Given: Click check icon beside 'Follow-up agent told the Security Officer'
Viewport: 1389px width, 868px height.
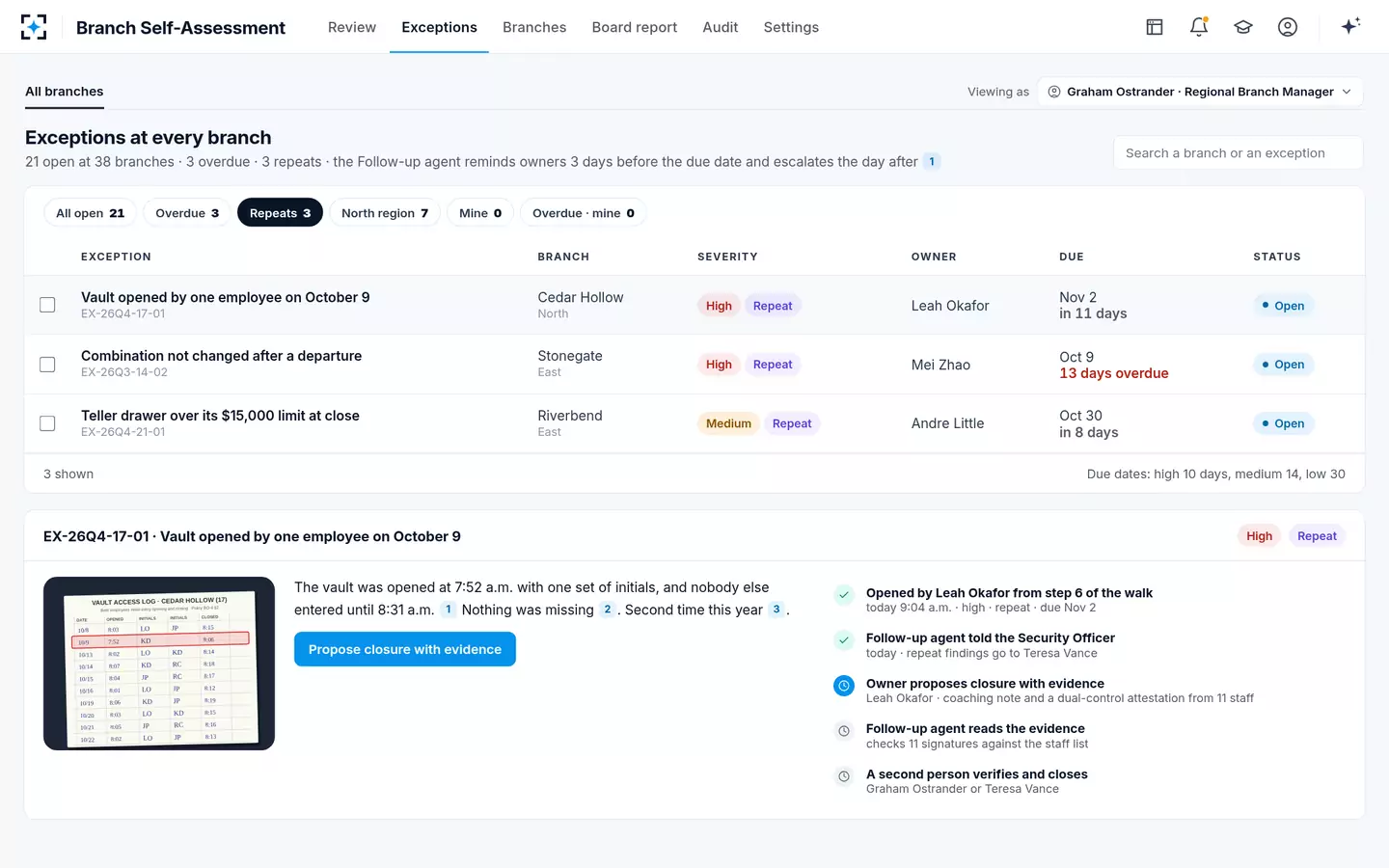Looking at the screenshot, I should point(844,639).
